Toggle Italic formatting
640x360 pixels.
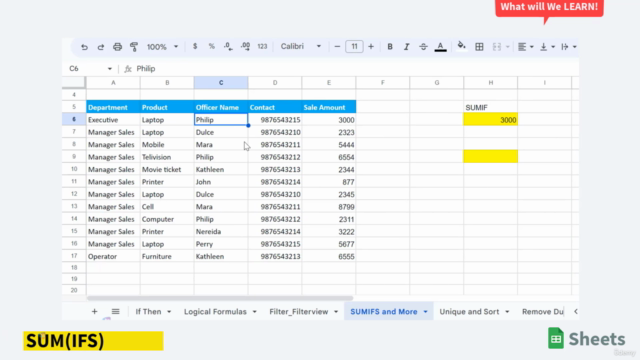click(x=407, y=47)
